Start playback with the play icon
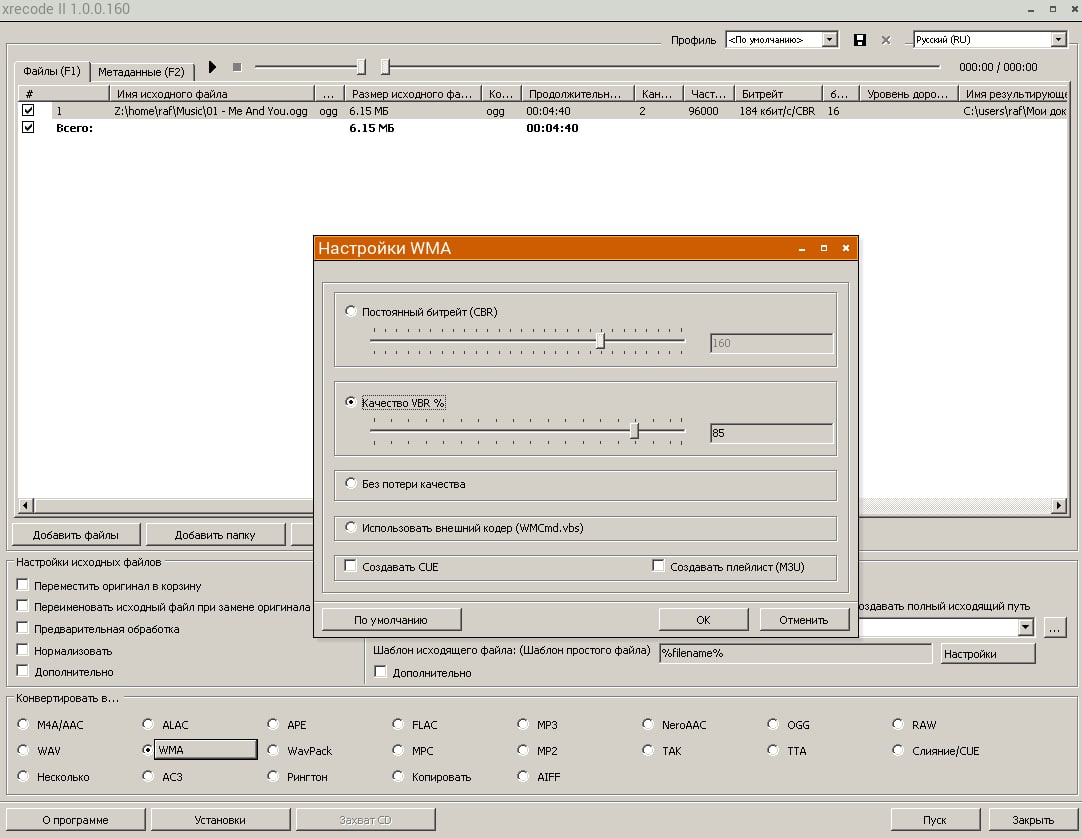 [x=213, y=67]
